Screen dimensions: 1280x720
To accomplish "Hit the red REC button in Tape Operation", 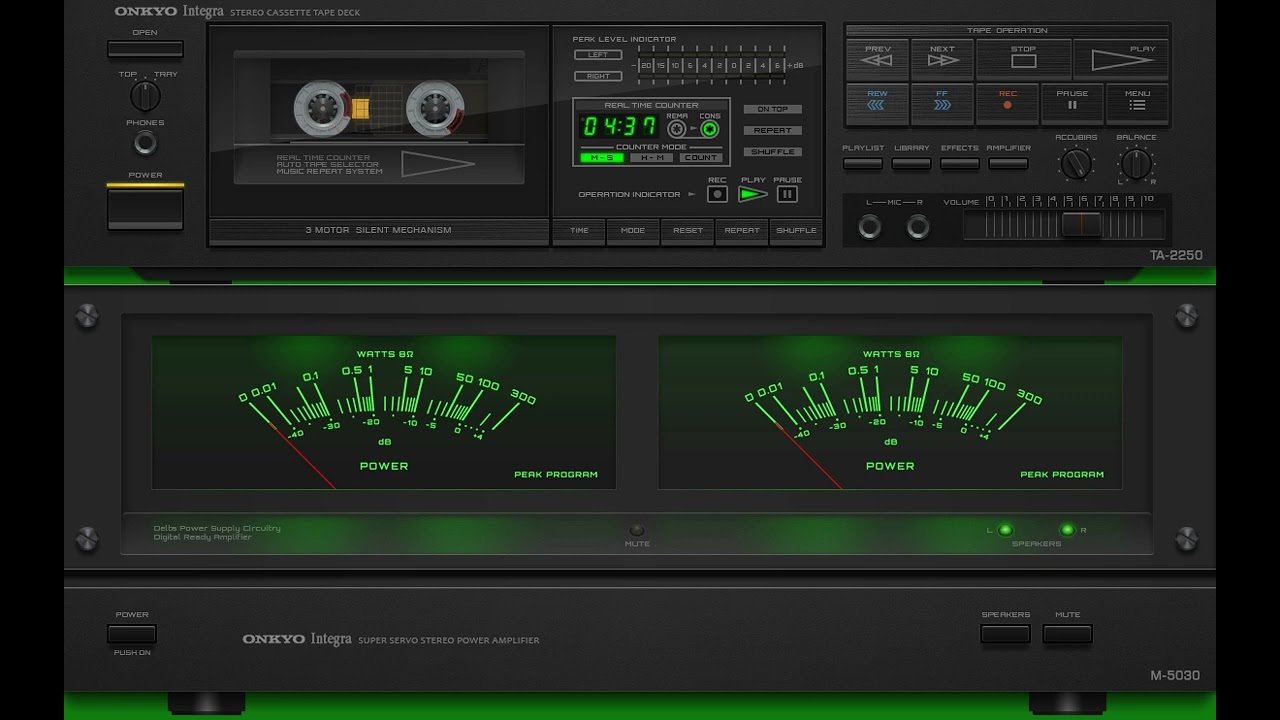I will coord(1007,104).
